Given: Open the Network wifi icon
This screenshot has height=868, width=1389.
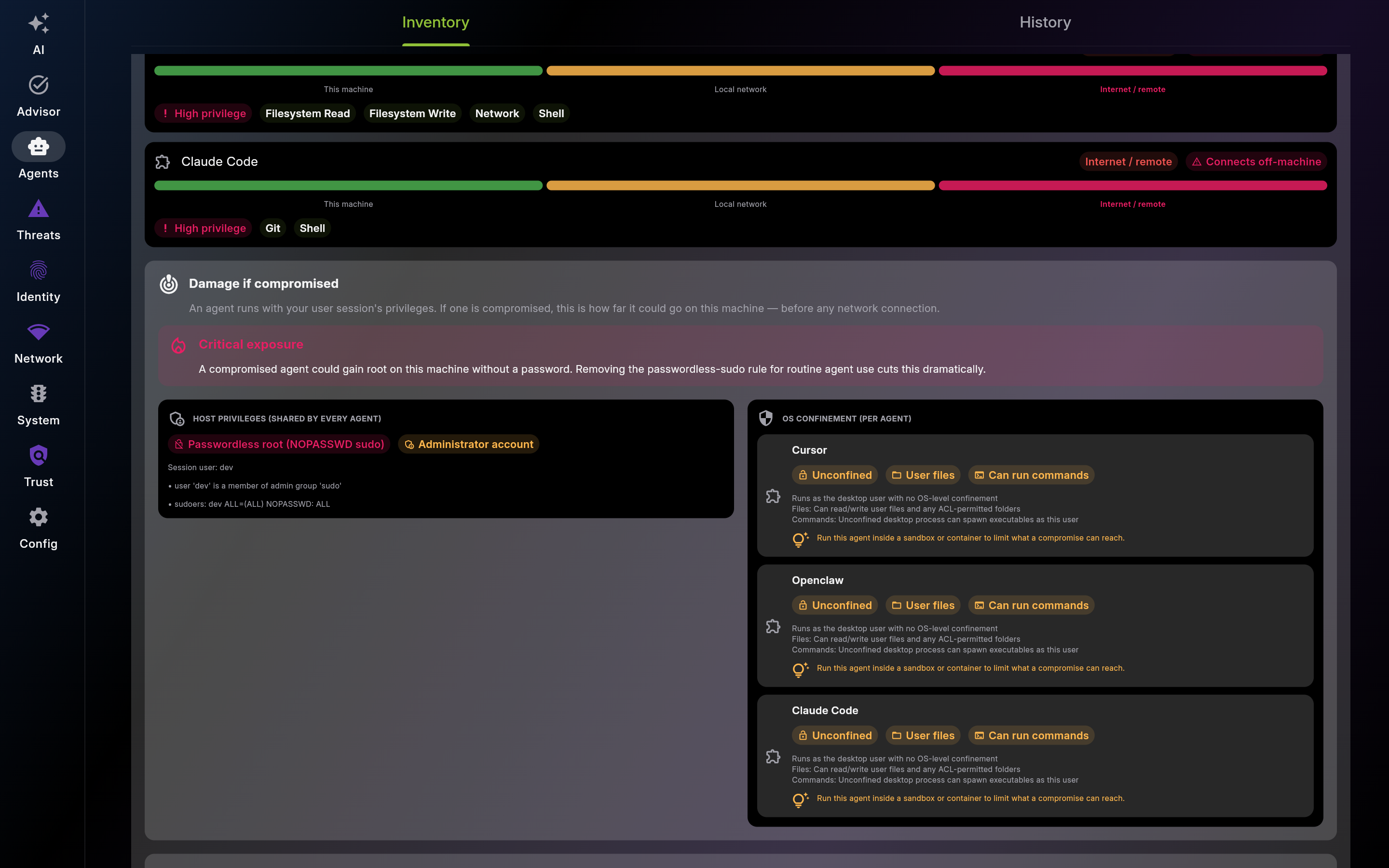Looking at the screenshot, I should [39, 332].
